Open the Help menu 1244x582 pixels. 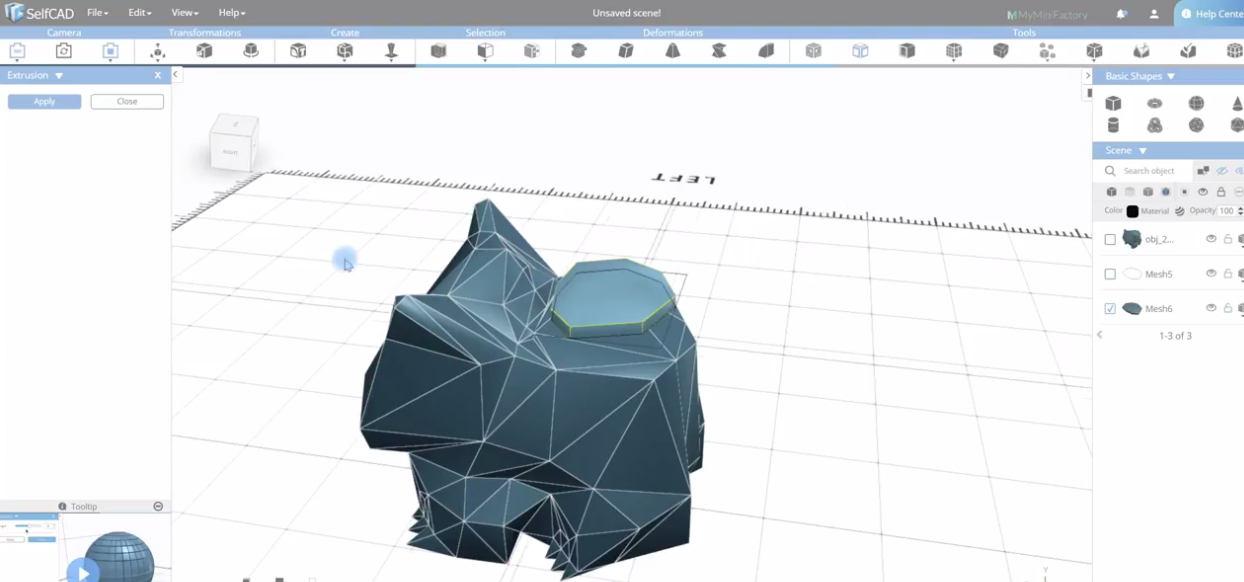pyautogui.click(x=232, y=13)
